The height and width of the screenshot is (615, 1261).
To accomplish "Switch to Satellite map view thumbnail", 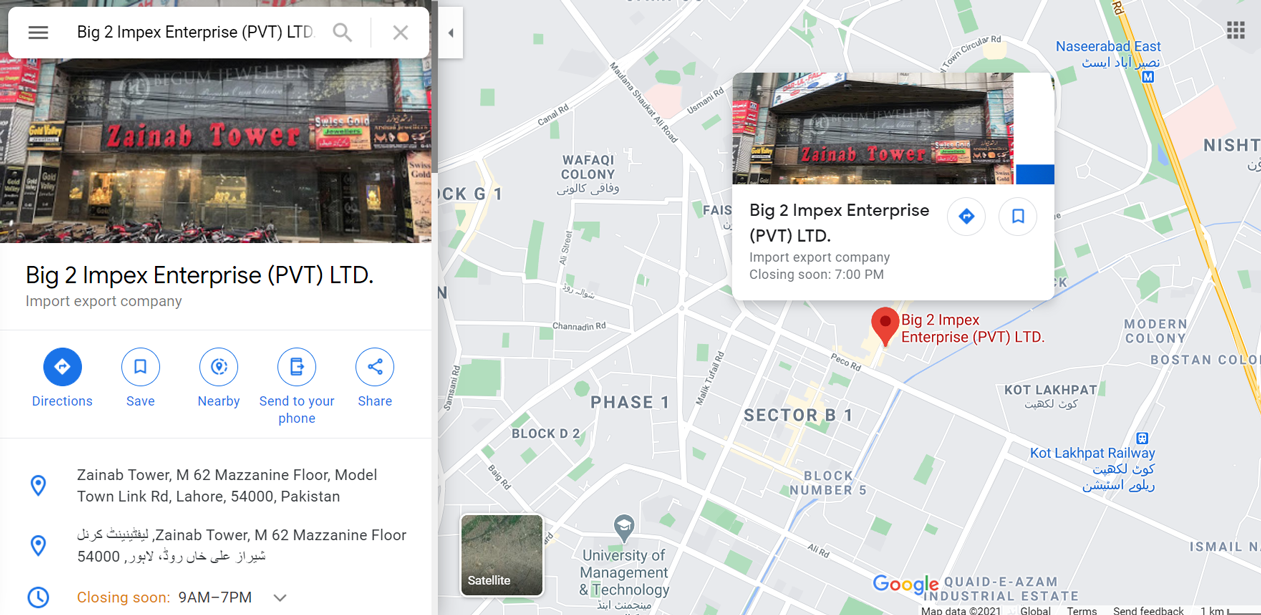I will [x=502, y=555].
